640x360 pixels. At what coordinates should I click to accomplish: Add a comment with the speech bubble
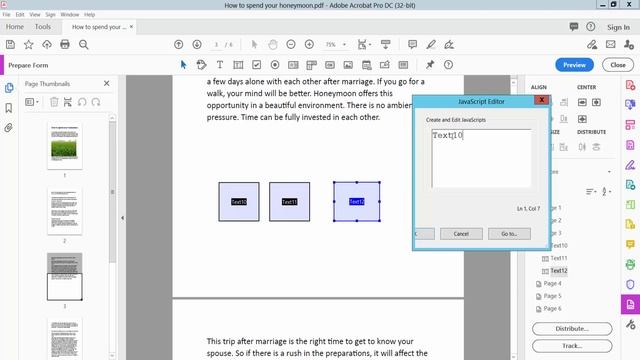pyautogui.click(x=412, y=44)
